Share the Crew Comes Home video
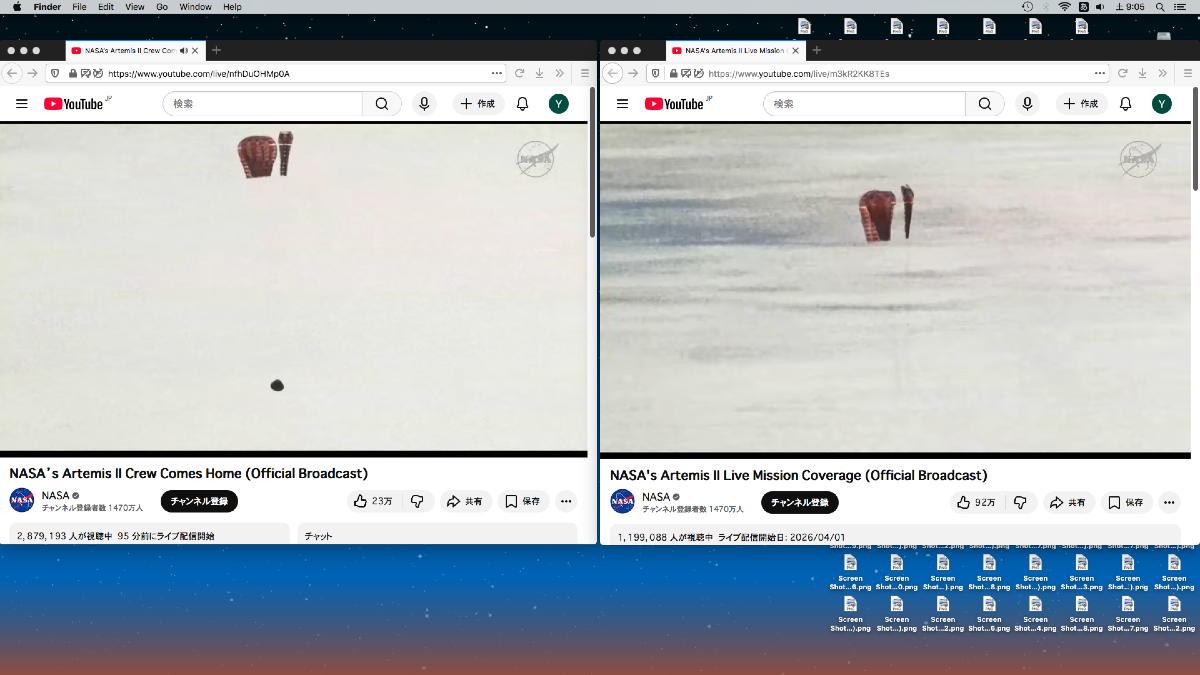1200x675 pixels. point(464,501)
